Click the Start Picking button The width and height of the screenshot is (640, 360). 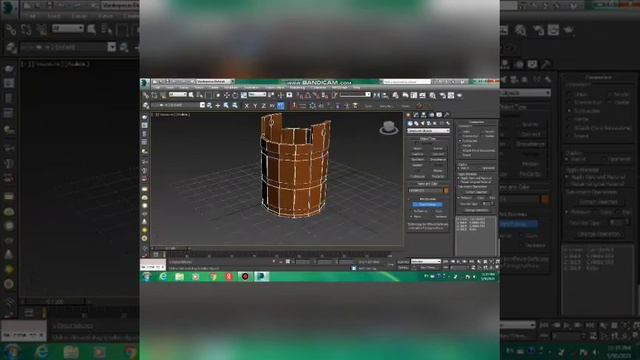point(427,204)
